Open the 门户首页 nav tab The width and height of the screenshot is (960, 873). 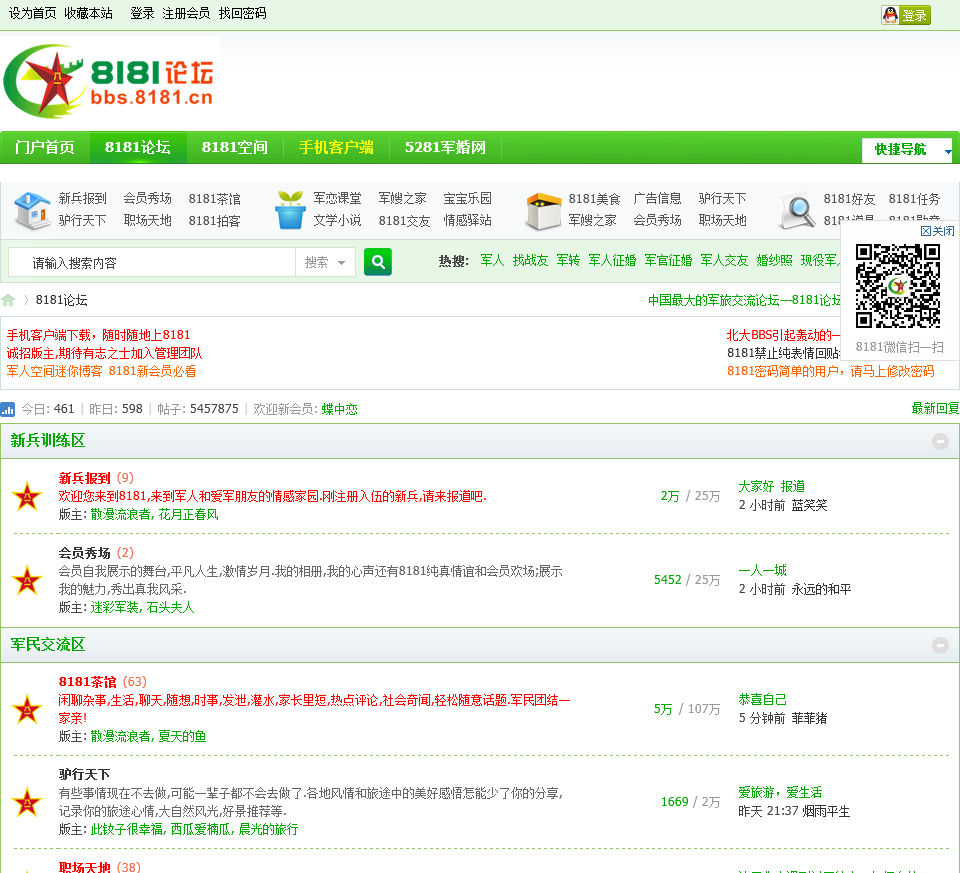[x=45, y=148]
